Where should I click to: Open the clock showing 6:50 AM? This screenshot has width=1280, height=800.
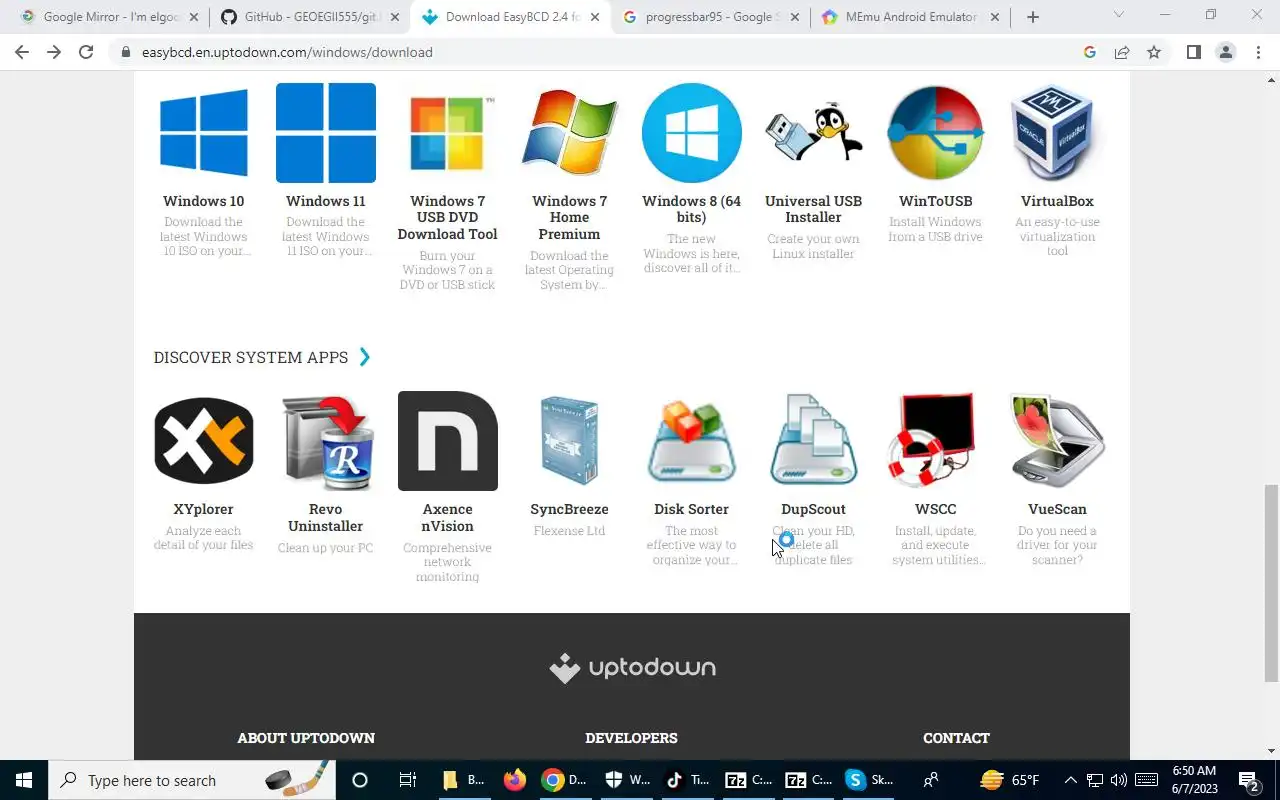(x=1194, y=780)
